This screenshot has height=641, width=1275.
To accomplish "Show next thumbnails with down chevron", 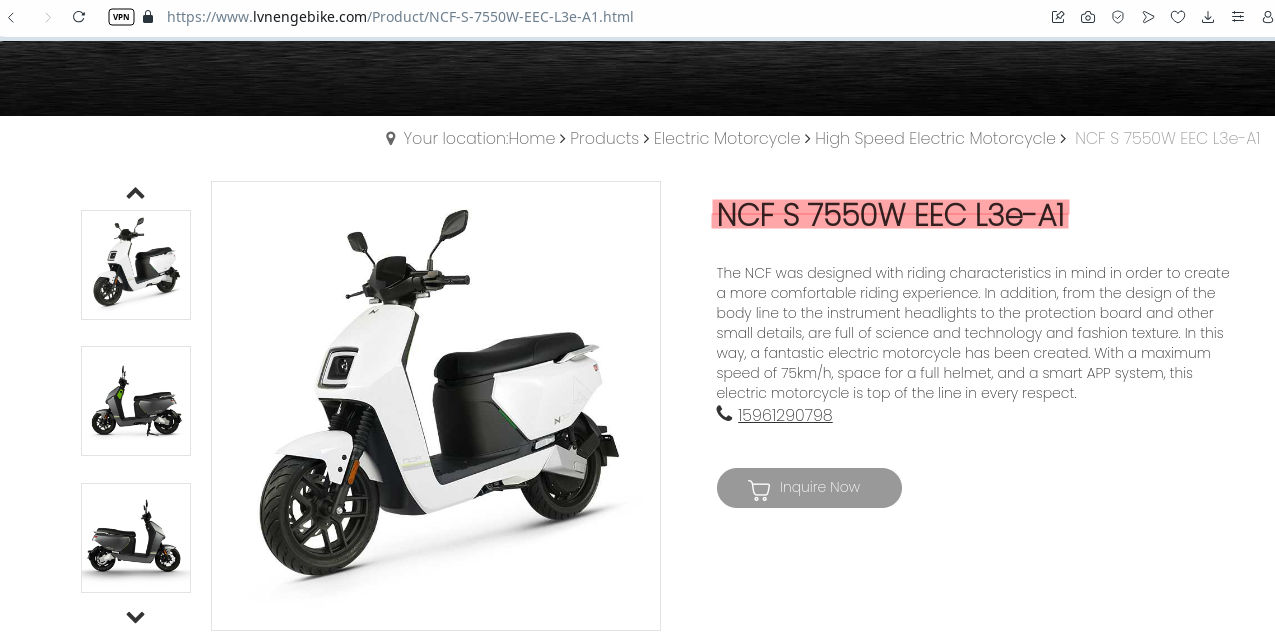I will pos(136,617).
